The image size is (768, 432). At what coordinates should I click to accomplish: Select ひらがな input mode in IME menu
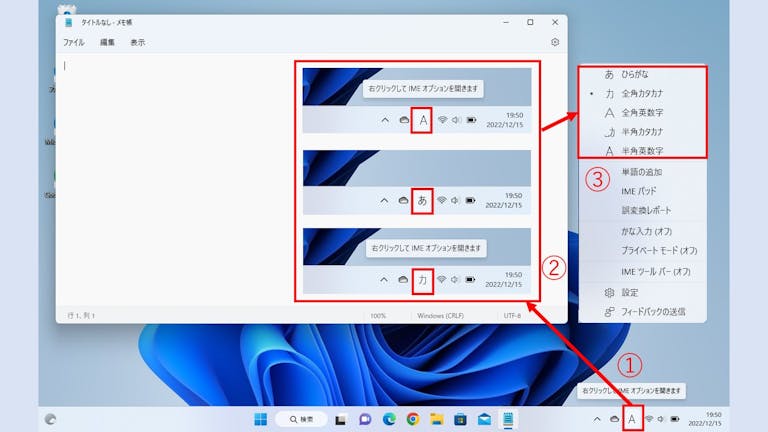coord(642,74)
